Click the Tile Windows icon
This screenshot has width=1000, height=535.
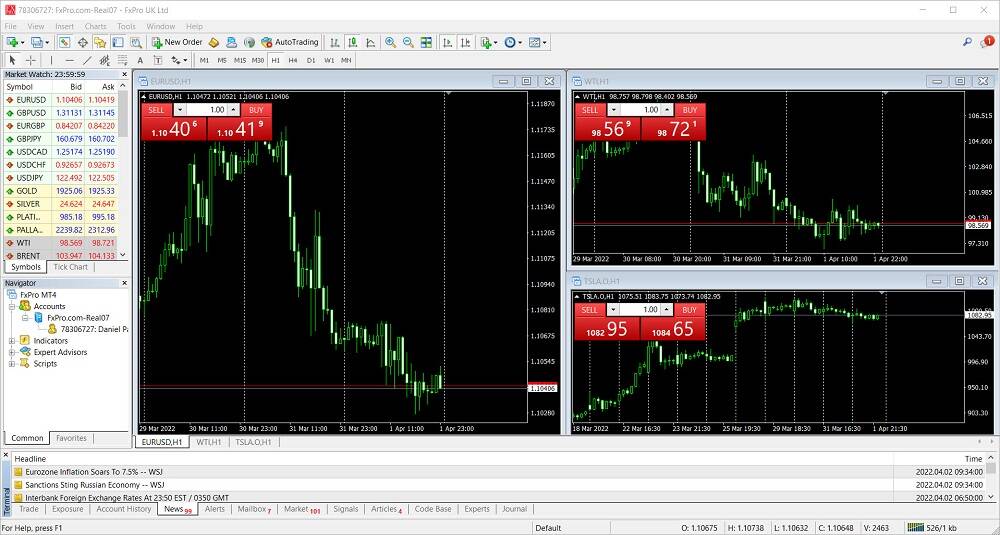click(x=427, y=42)
